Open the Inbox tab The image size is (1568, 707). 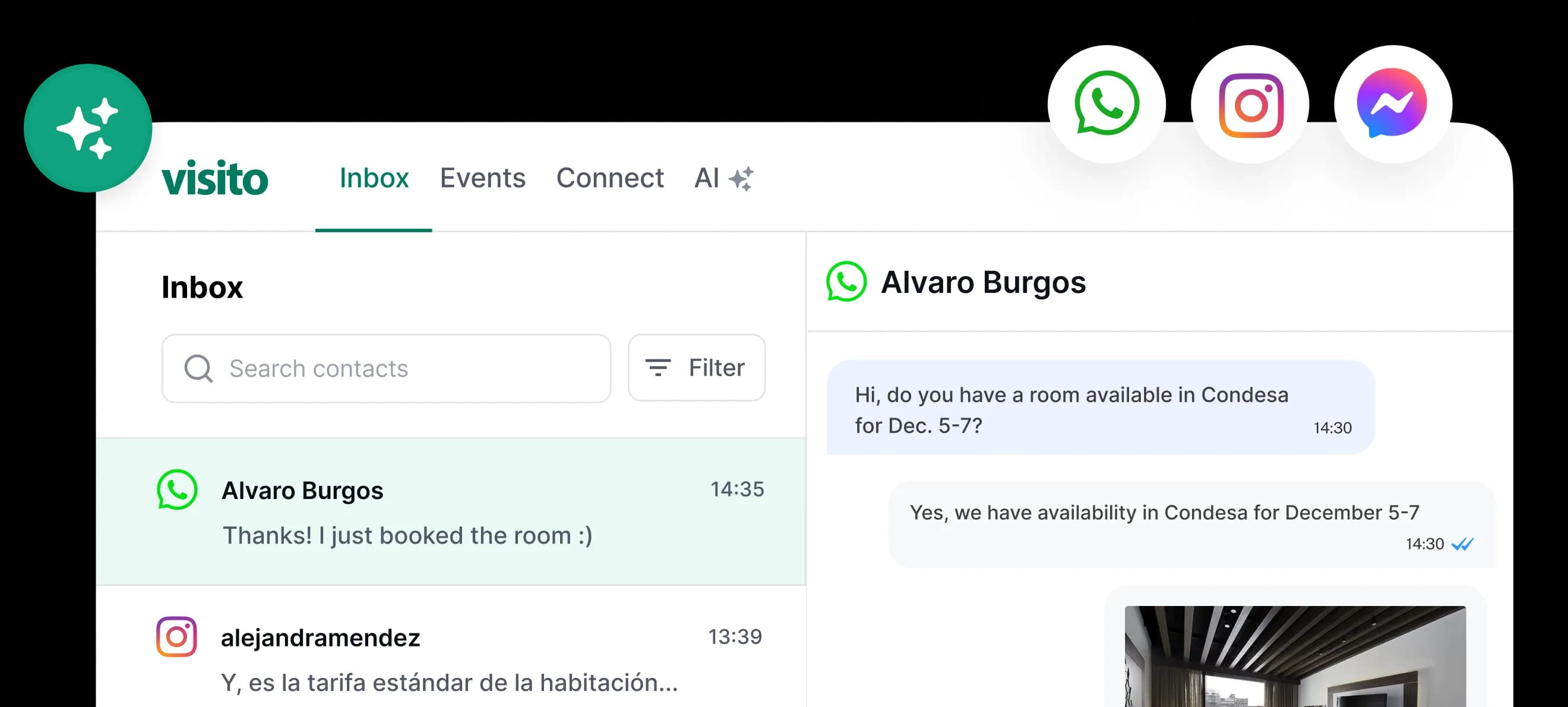[373, 178]
